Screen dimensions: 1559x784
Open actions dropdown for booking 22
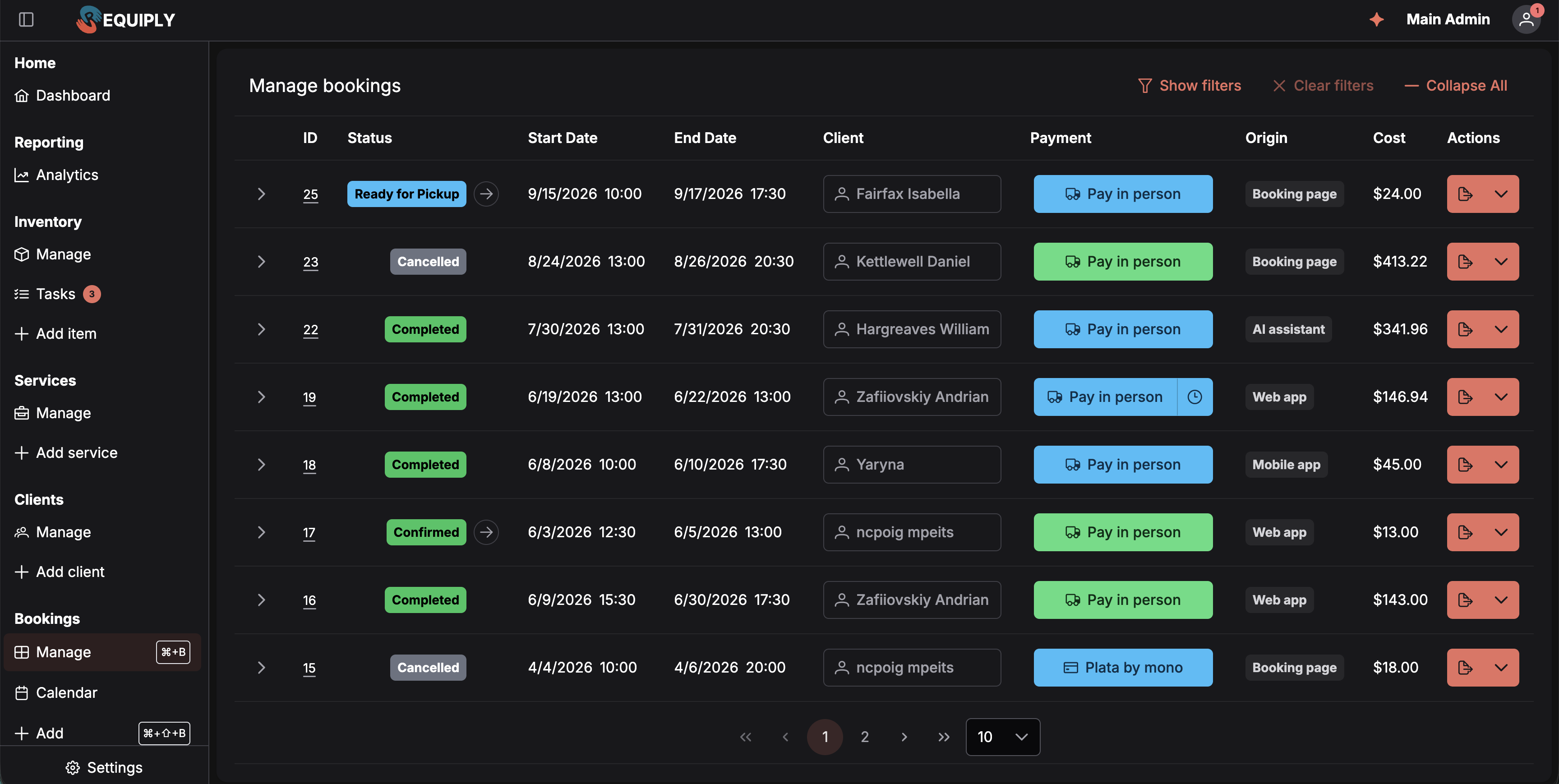coord(1501,329)
